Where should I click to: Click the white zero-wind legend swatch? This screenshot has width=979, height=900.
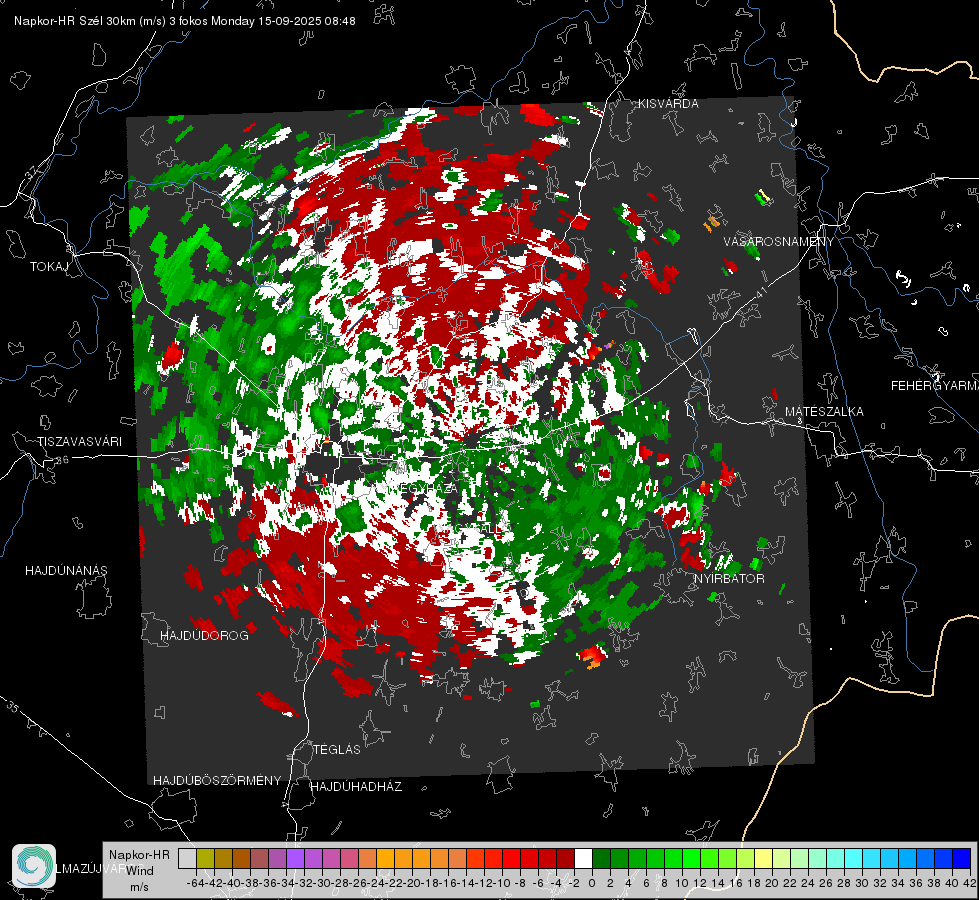pyautogui.click(x=583, y=858)
